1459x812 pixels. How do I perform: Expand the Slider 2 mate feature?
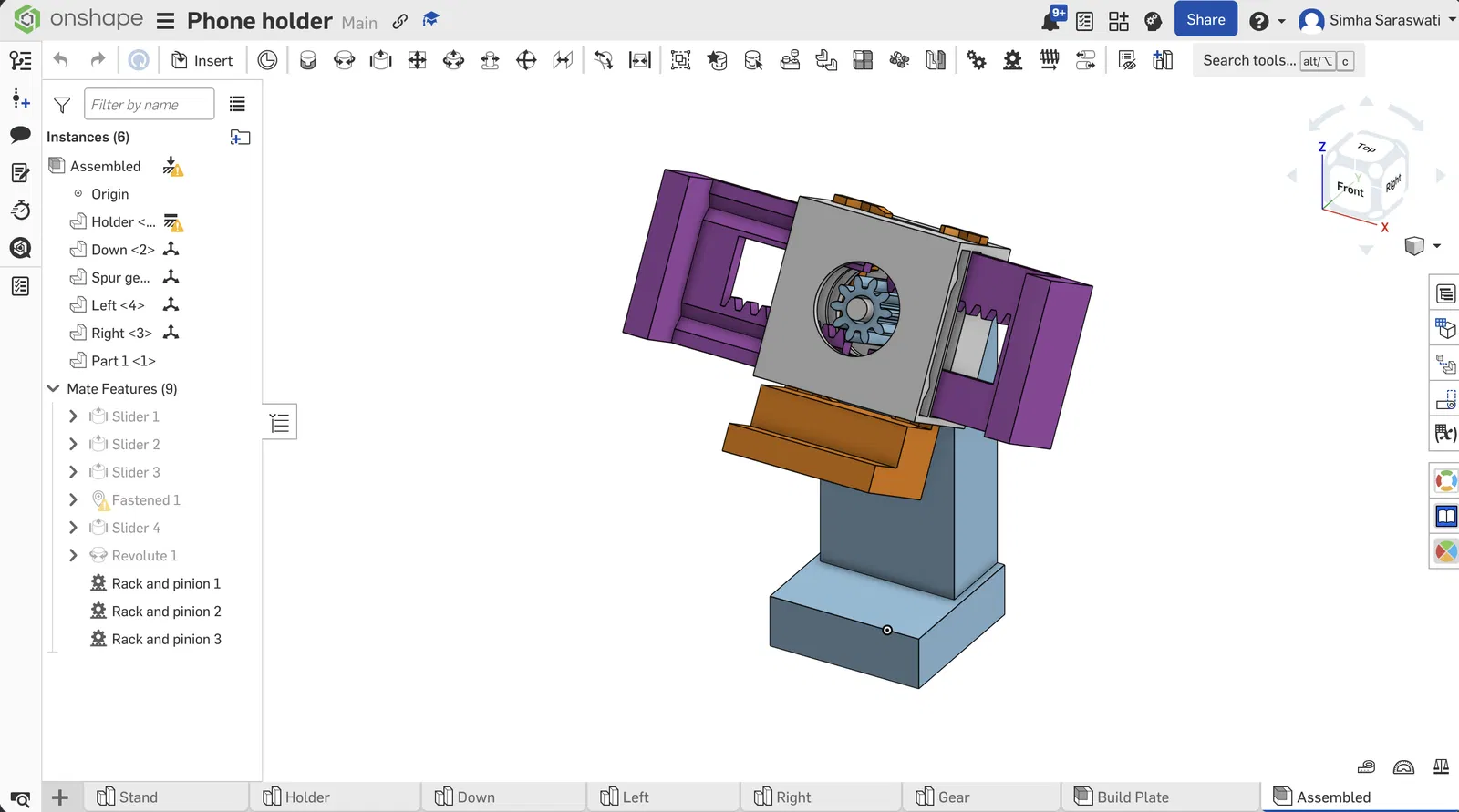click(74, 445)
